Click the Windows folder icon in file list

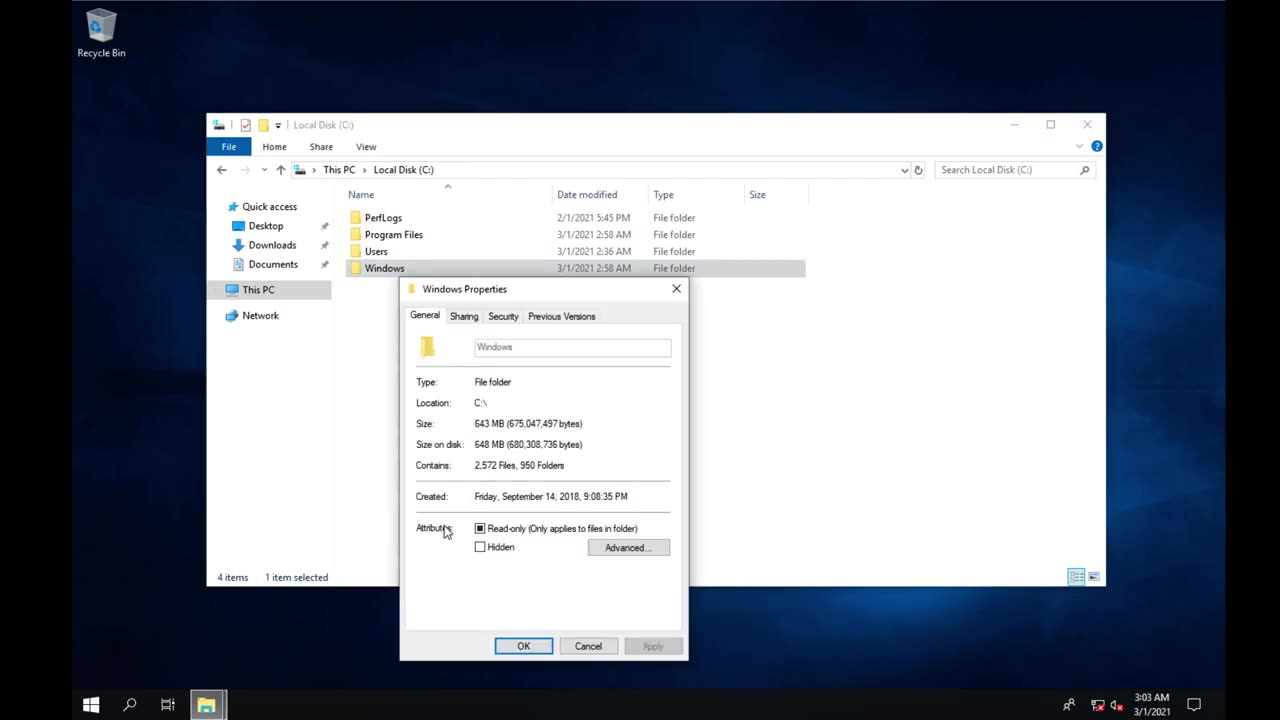355,268
